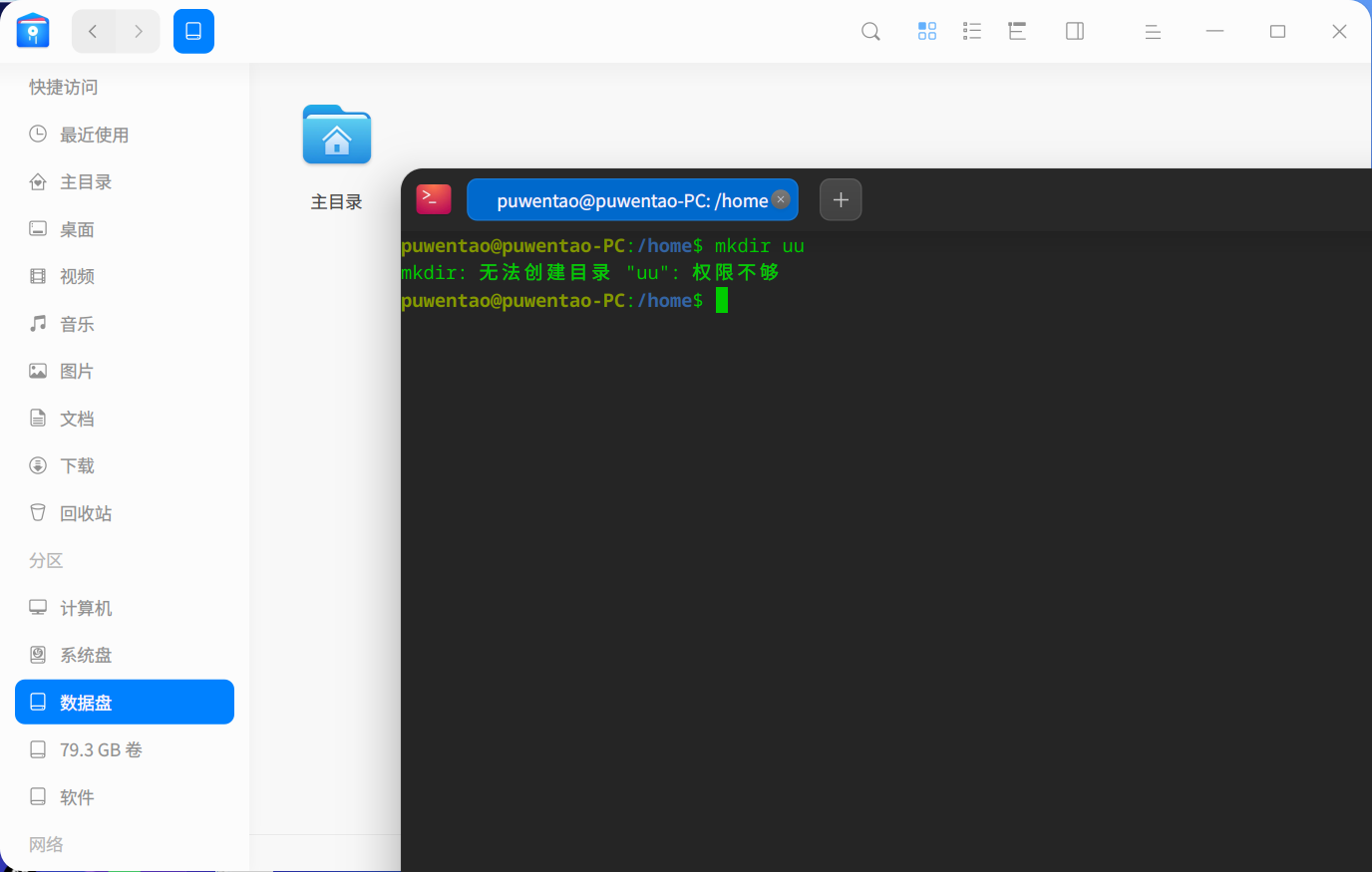Open Videos (视频) in sidebar
Image resolution: width=1372 pixels, height=872 pixels.
pos(125,277)
